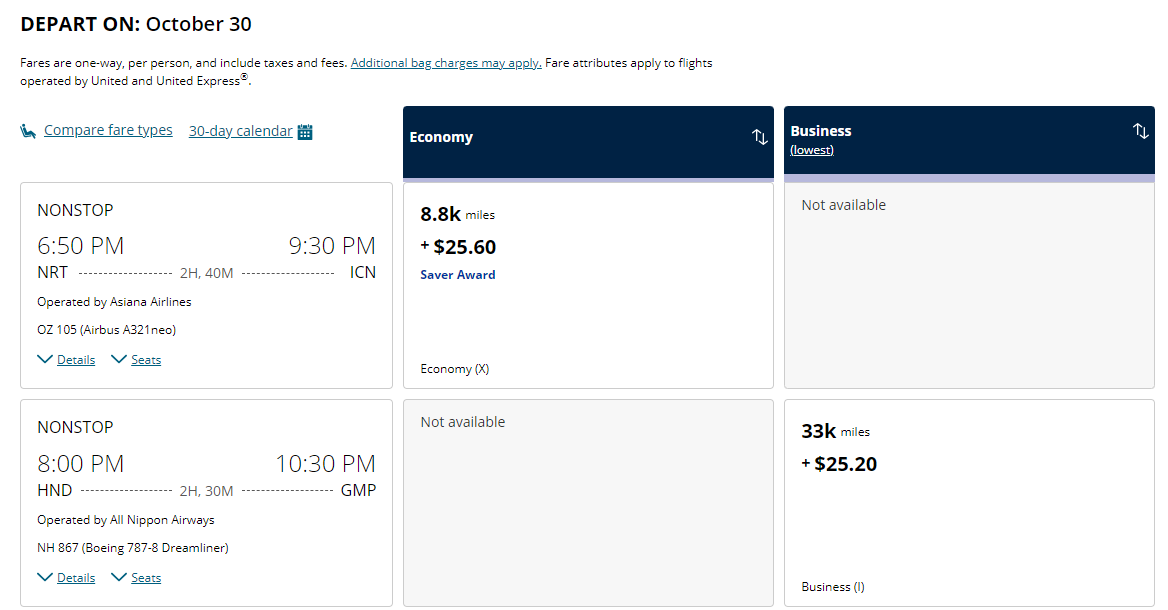Viewport: 1168px width, 610px height.
Task: Open the 30-day calendar link
Action: click(x=241, y=129)
